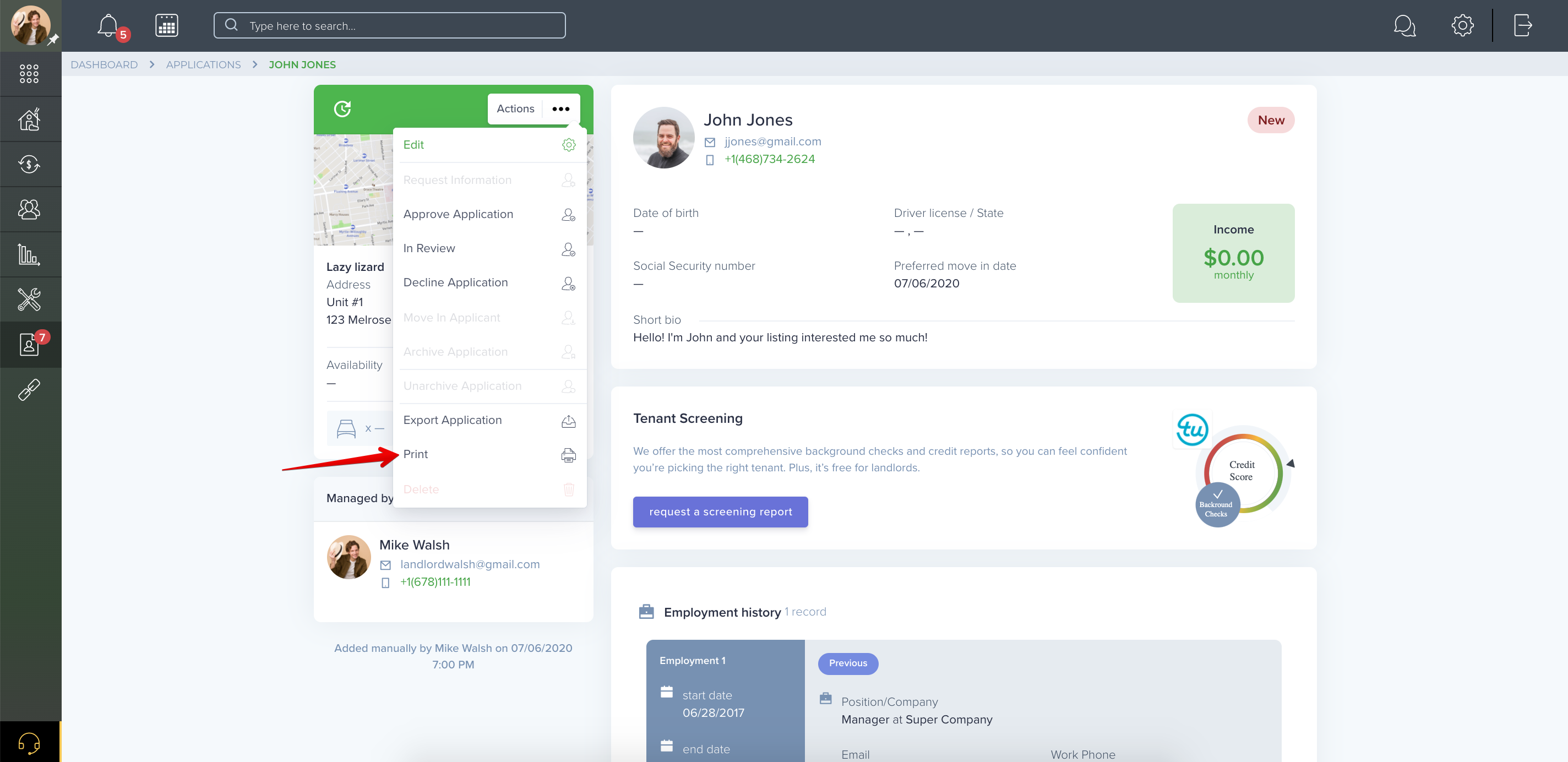Open the settings gear in the top bar
Viewport: 1568px width, 762px height.
(1462, 25)
